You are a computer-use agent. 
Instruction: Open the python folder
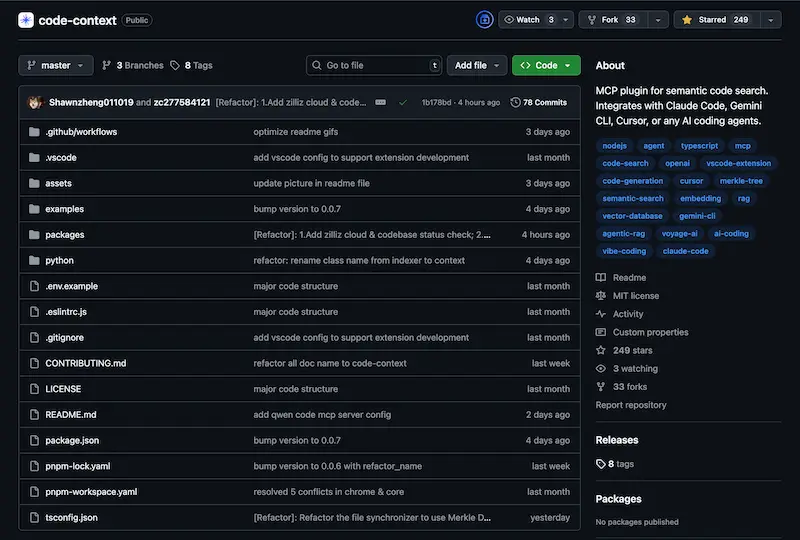coord(59,260)
